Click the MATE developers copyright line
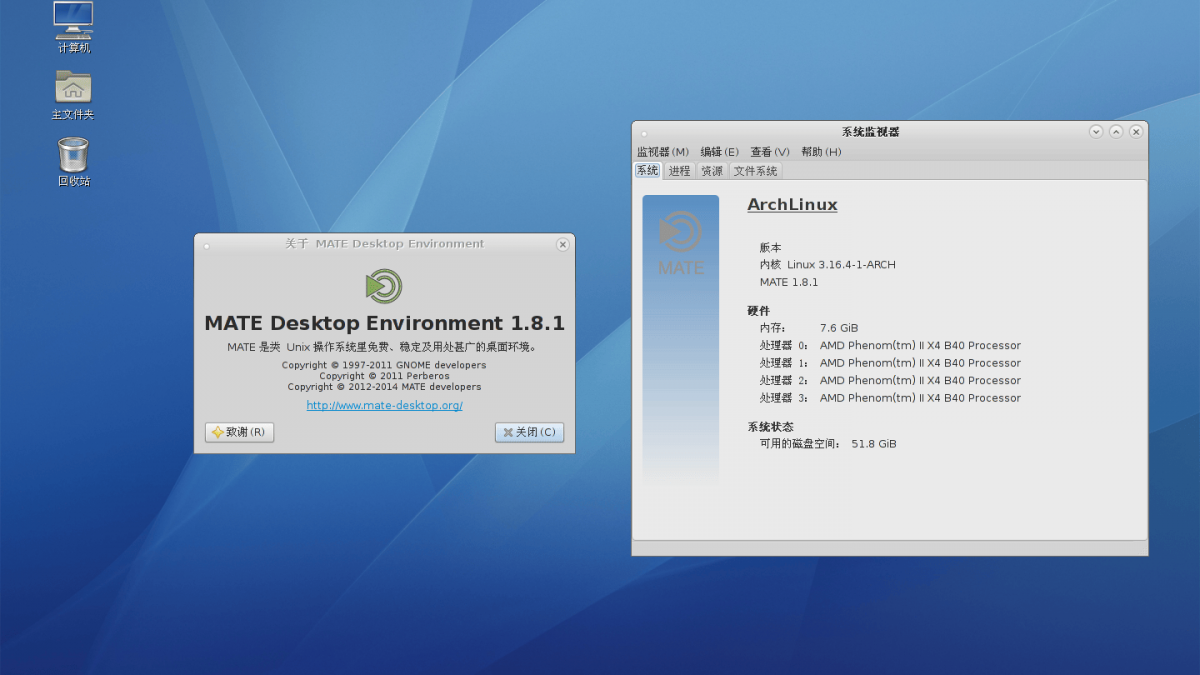 point(384,387)
